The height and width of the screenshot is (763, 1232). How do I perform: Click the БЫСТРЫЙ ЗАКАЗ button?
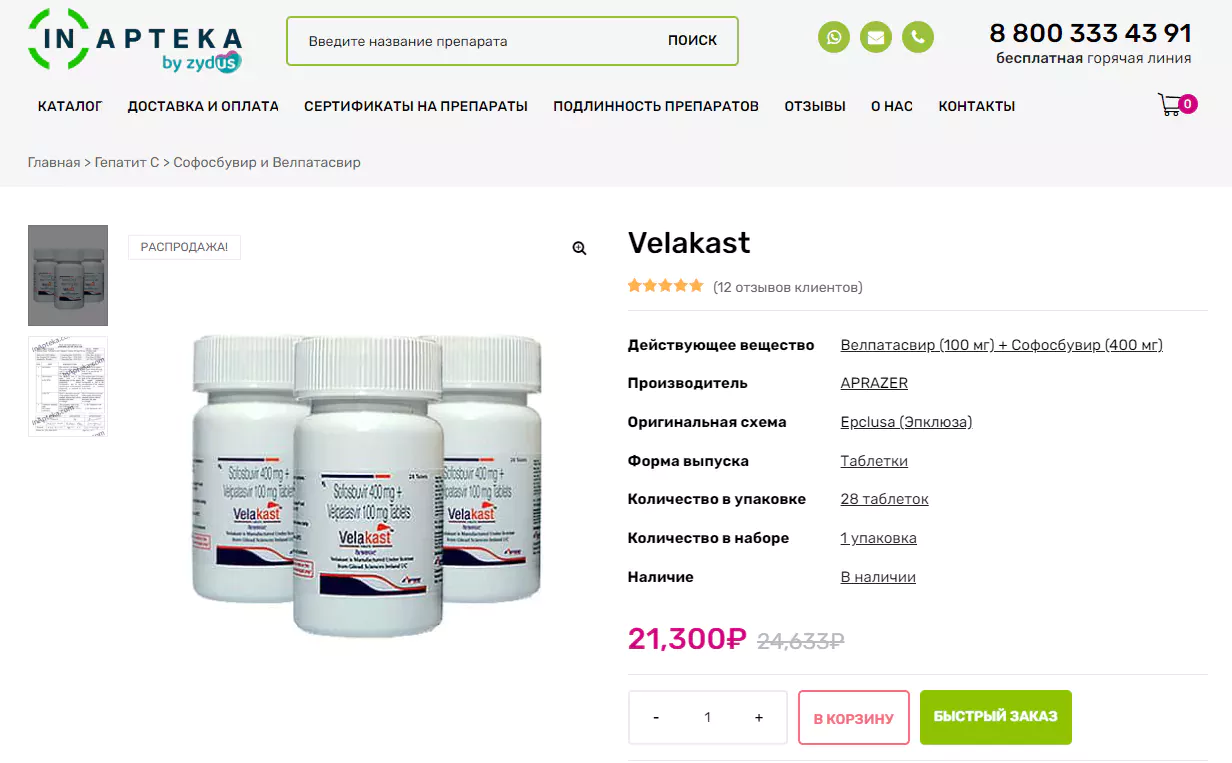point(996,717)
